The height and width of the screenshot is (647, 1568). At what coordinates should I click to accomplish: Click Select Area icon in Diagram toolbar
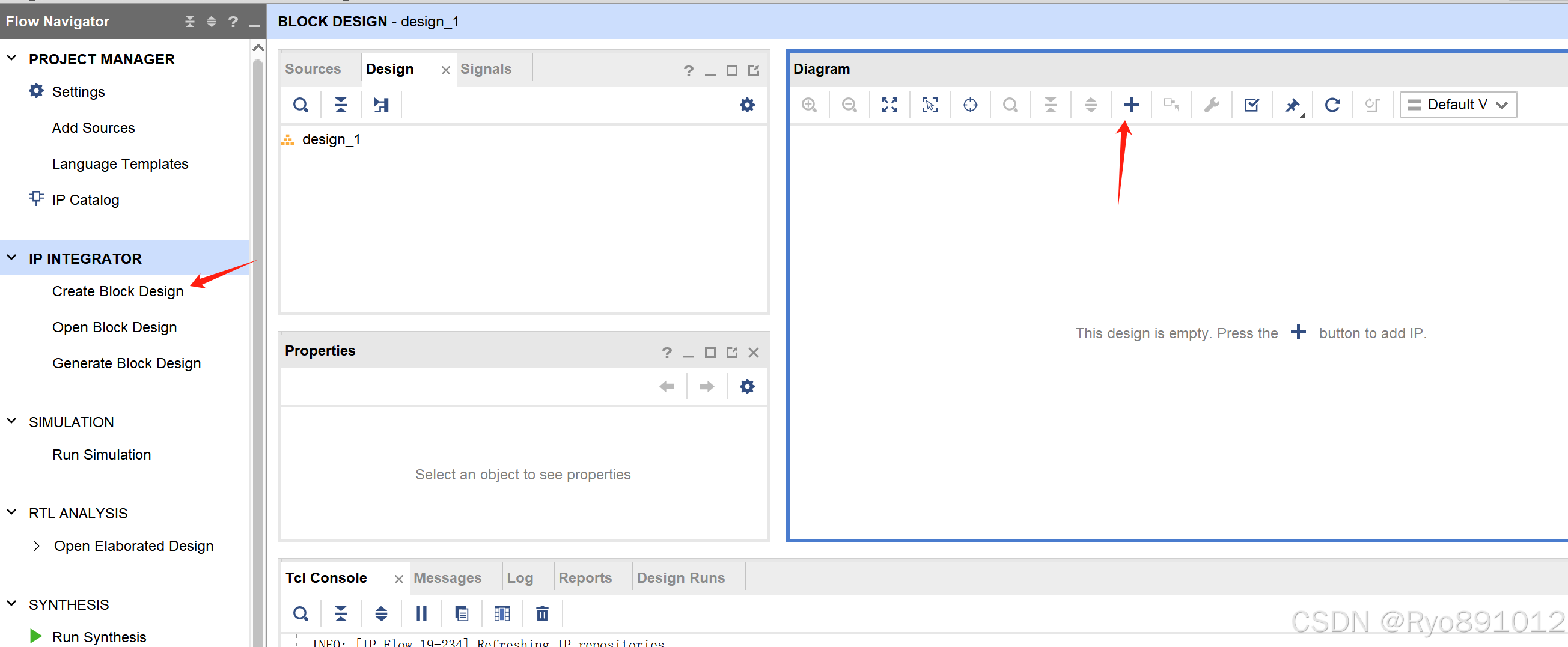930,105
